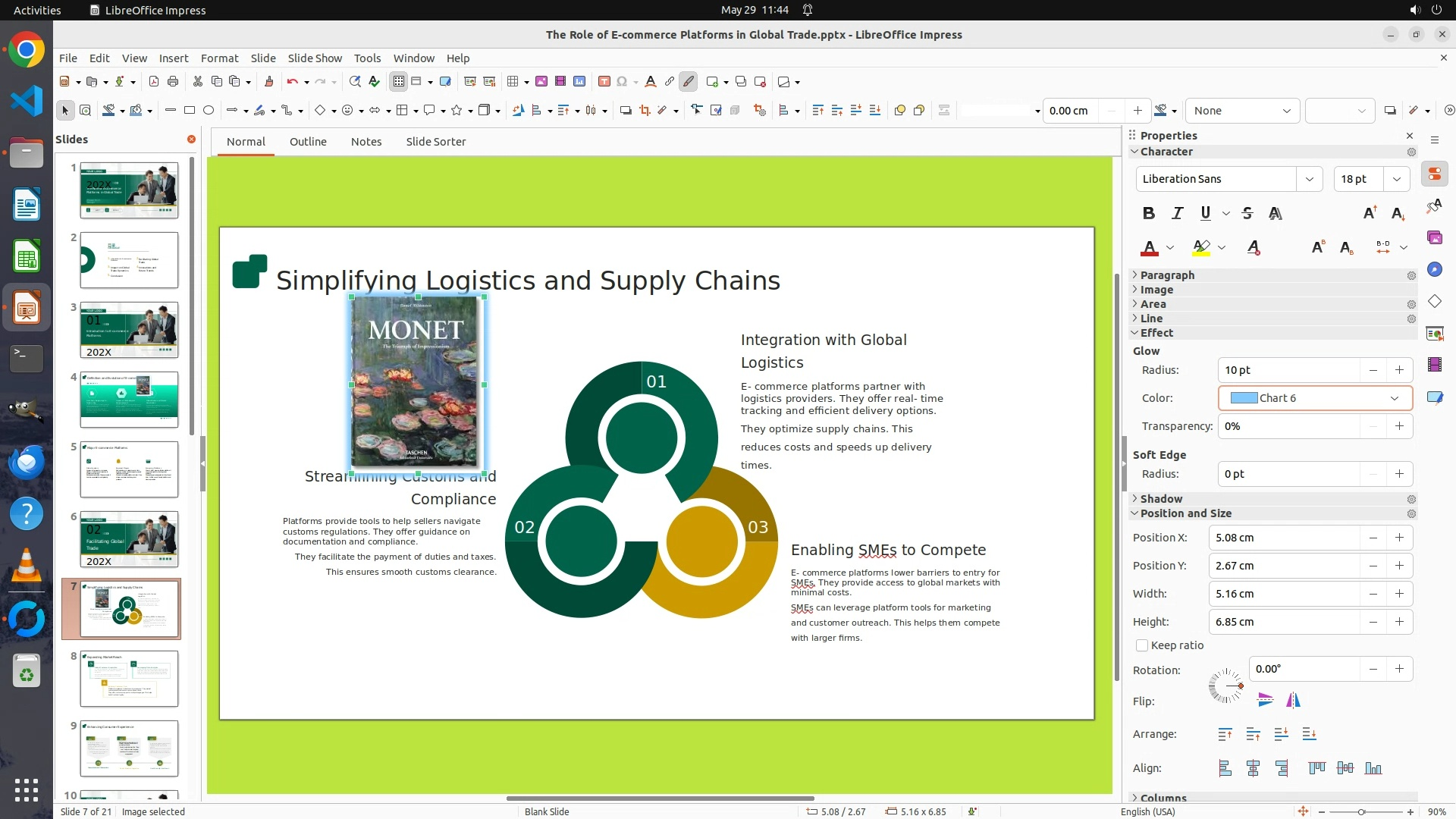Click the Print icon in toolbar
Screen dimensions: 1456x819
(x=173, y=81)
